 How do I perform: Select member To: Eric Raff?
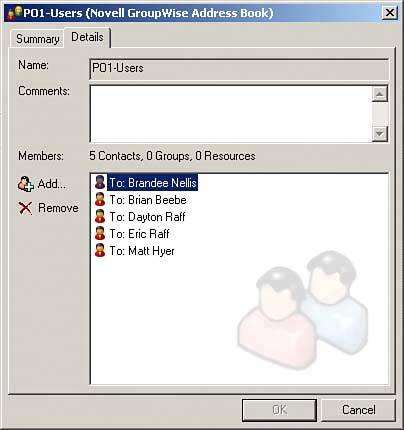[140, 234]
